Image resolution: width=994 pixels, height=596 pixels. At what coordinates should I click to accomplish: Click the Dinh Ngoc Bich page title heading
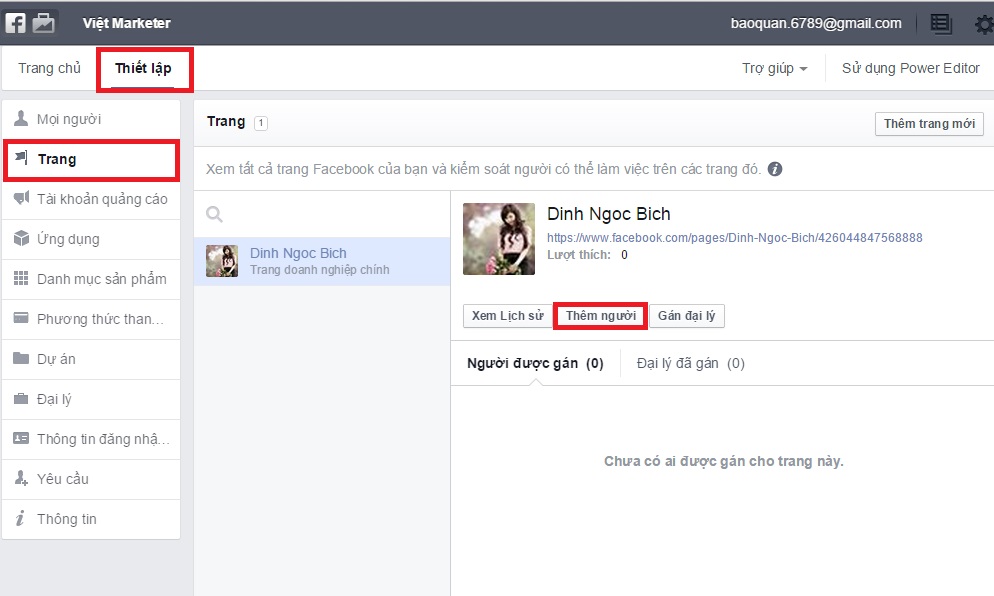(609, 214)
